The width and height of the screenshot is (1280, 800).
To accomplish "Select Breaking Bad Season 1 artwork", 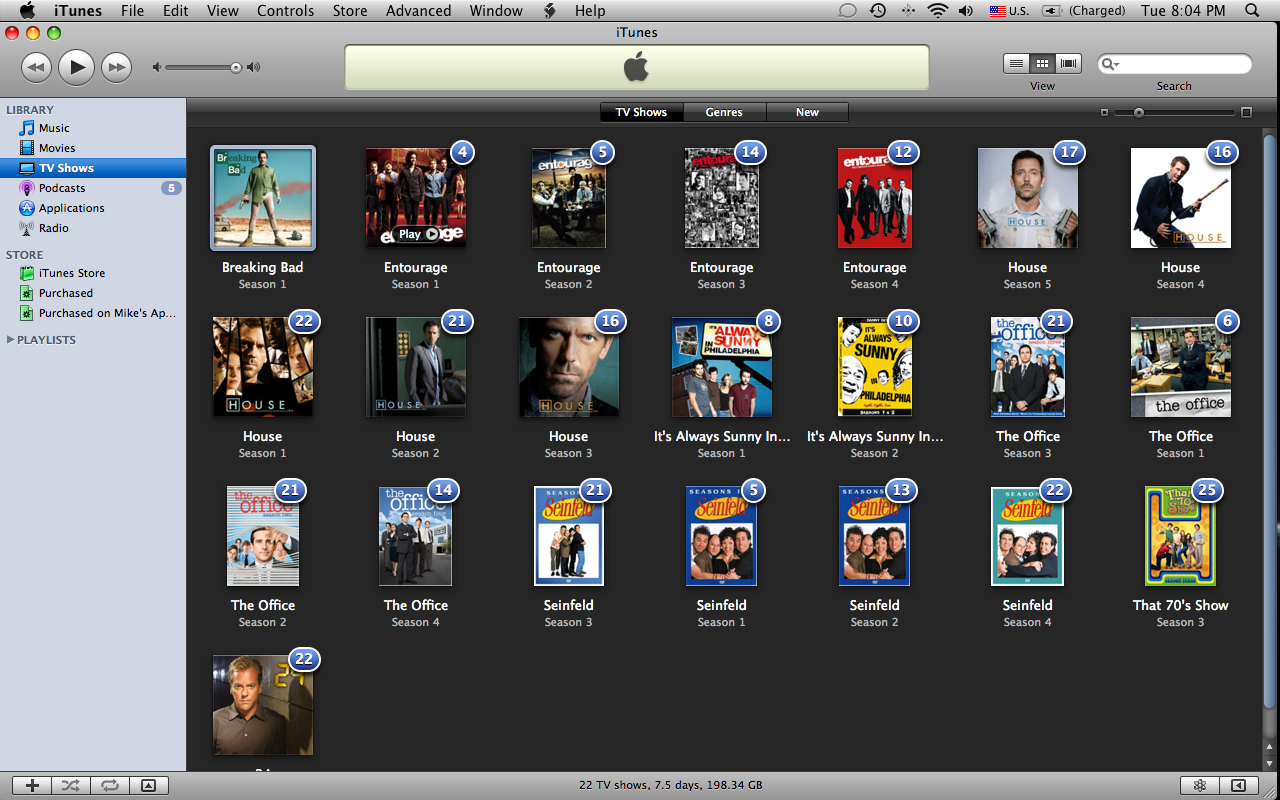I will [263, 198].
